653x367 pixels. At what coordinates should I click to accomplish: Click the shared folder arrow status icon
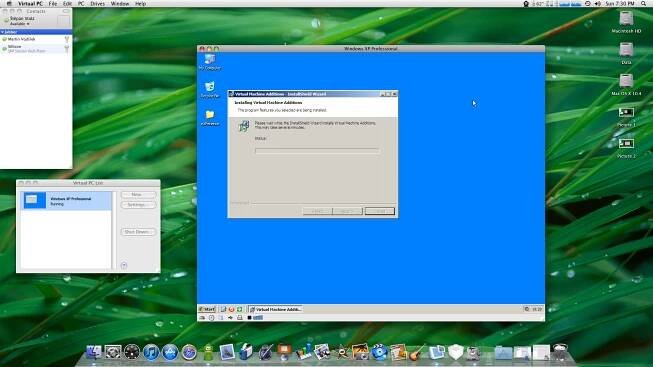pyautogui.click(x=230, y=317)
